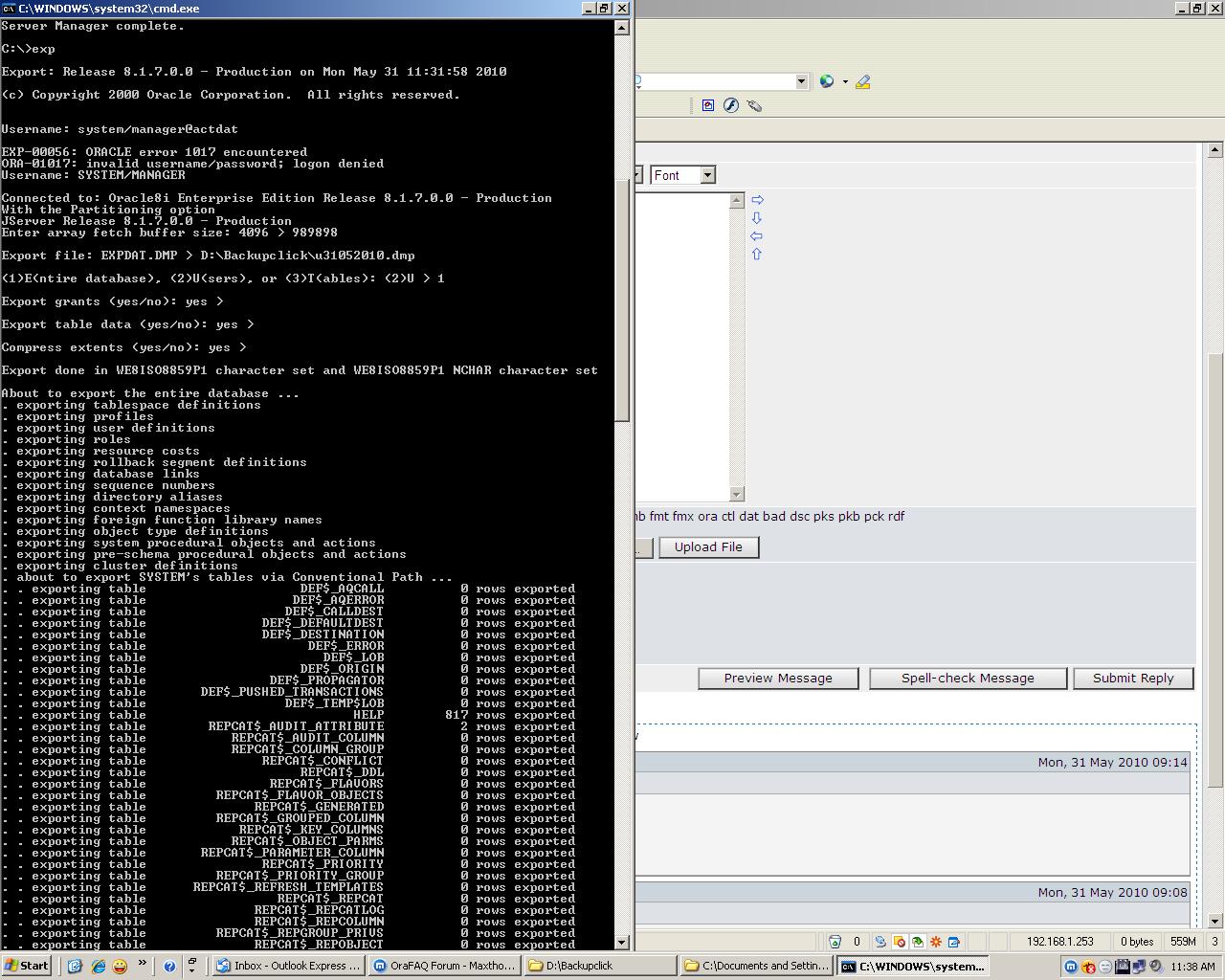Viewport: 1225px width, 980px height.
Task: Click the Upload File button
Action: pyautogui.click(x=708, y=547)
